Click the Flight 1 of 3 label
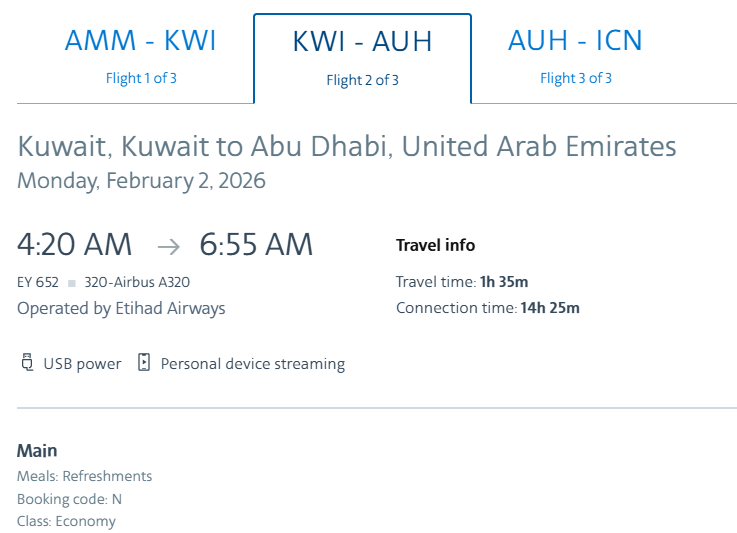The height and width of the screenshot is (533, 737). 141,78
